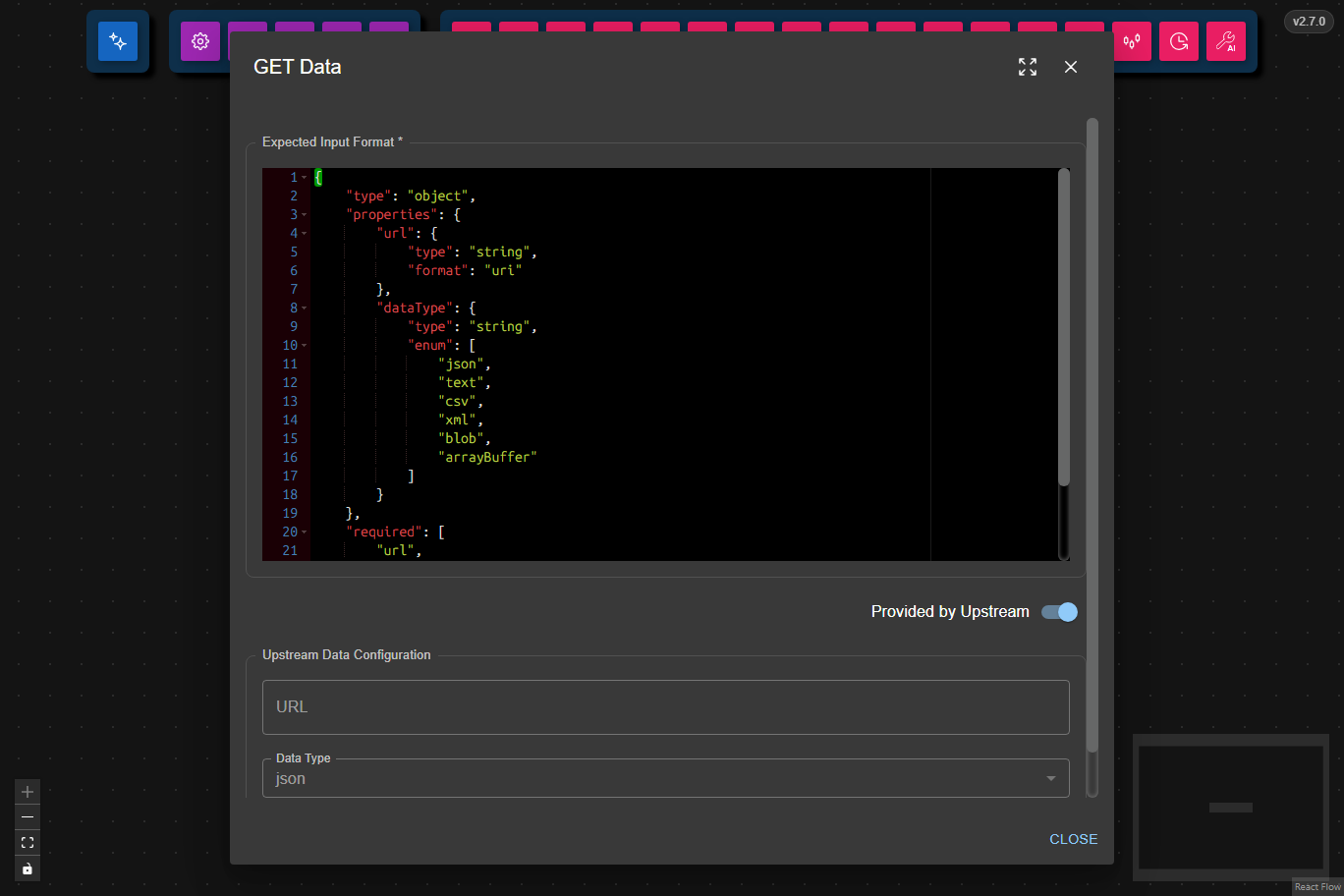
Task: Click the React Flow minimap
Action: (1231, 808)
